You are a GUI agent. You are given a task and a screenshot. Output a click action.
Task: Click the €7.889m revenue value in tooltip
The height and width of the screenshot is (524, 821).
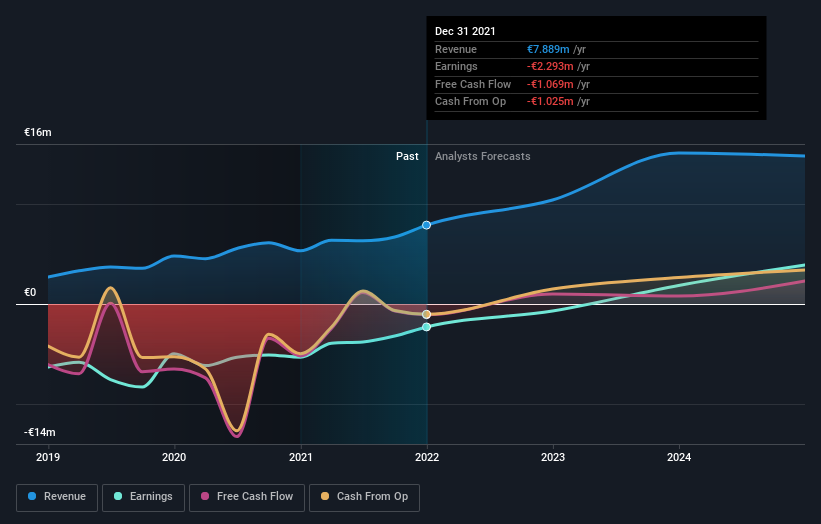548,49
